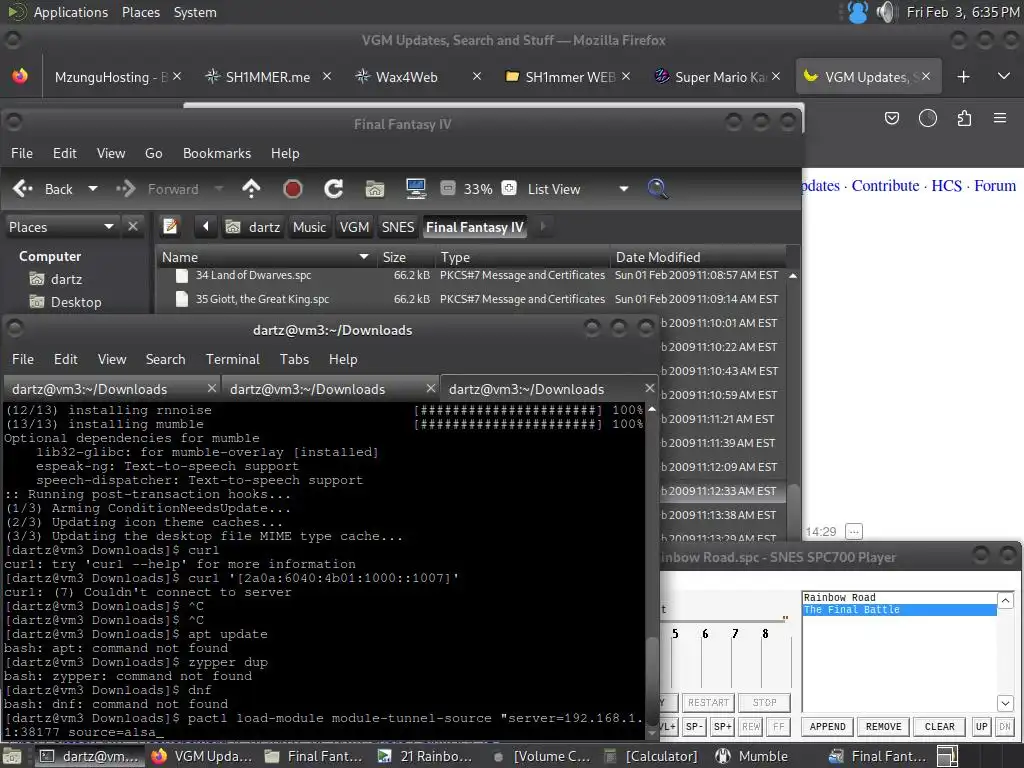Viewport: 1024px width, 768px height.
Task: Open the Forward history dropdown arrow
Action: [x=219, y=189]
